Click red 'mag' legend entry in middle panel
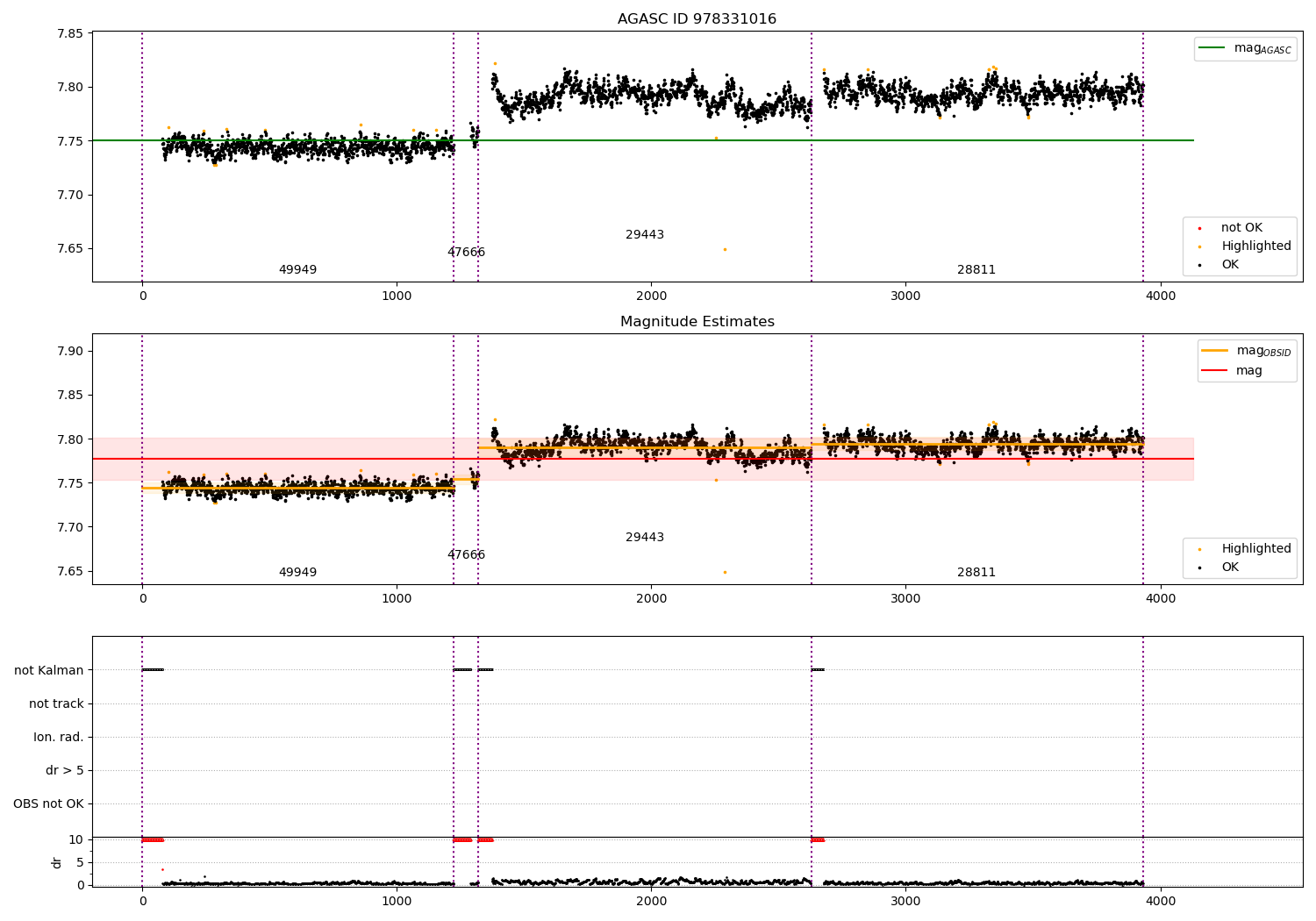 [x=1233, y=370]
